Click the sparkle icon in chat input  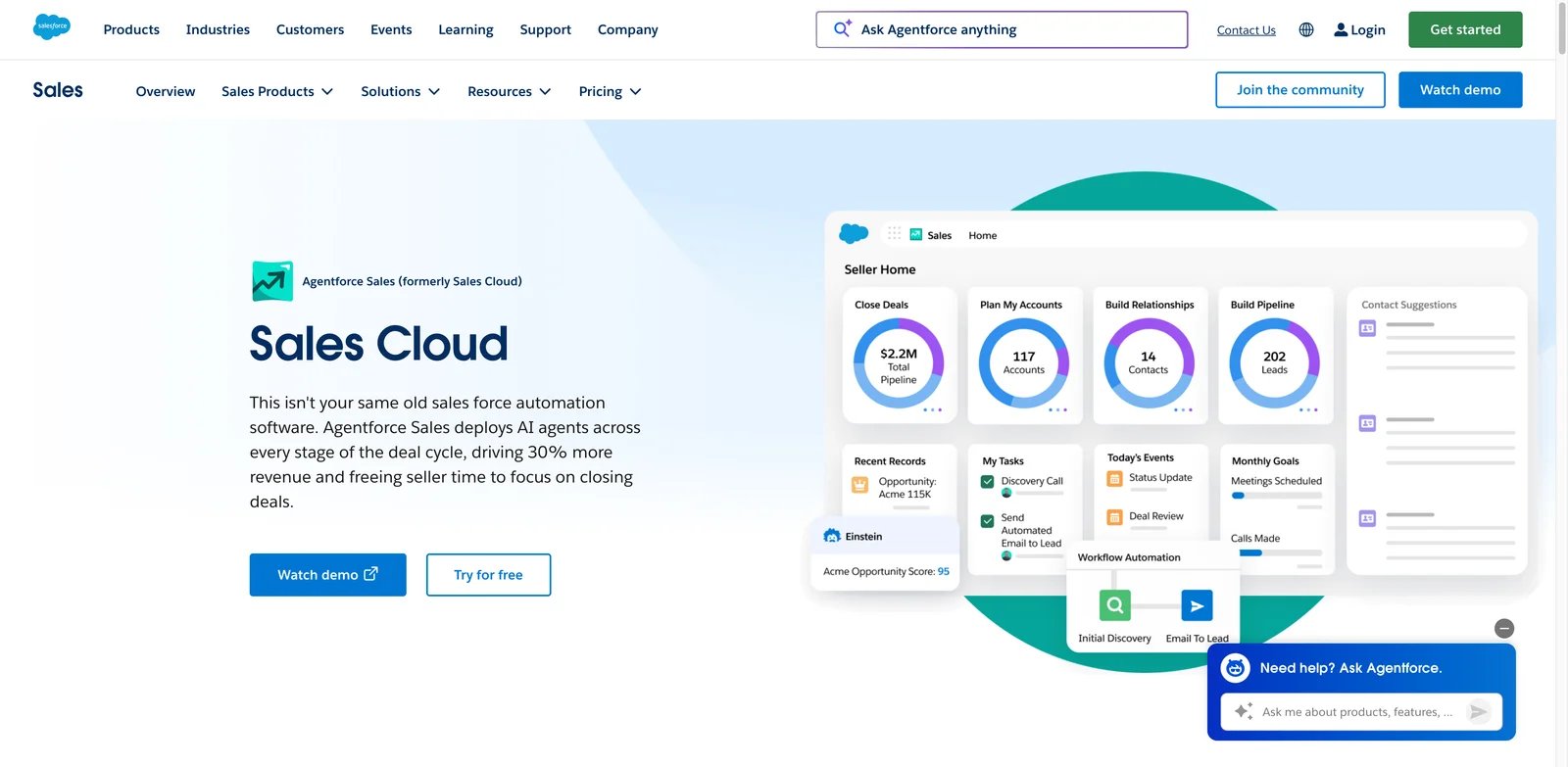coord(1244,711)
